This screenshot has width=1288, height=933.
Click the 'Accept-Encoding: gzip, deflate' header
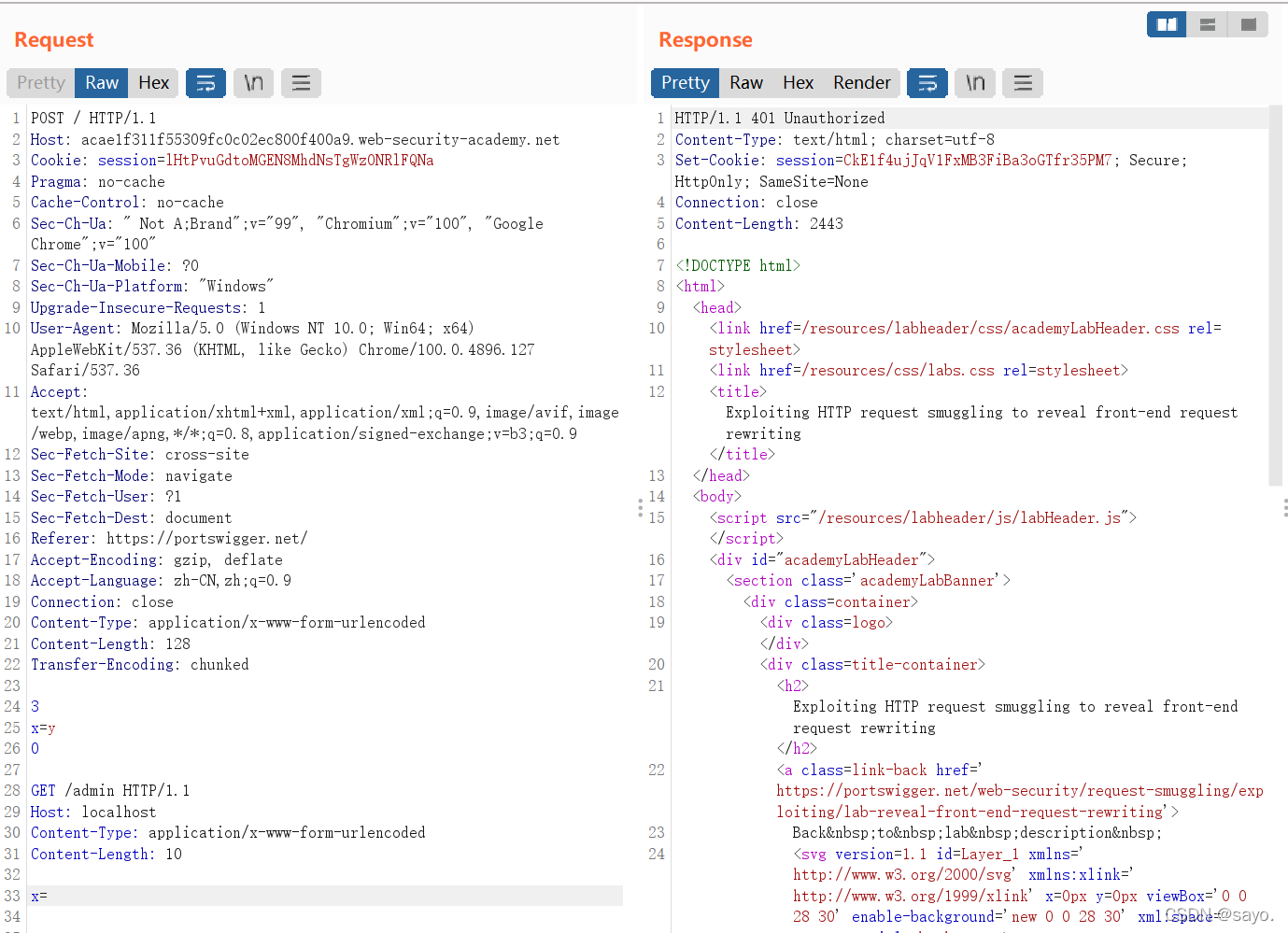157,560
